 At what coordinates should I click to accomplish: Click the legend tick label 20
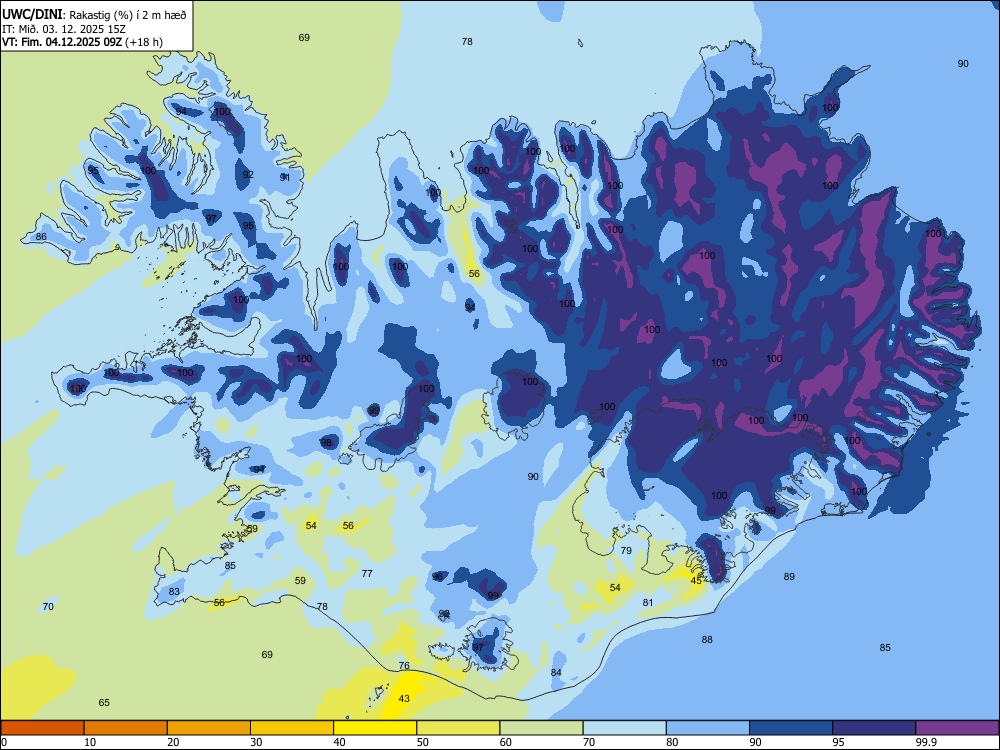click(x=173, y=742)
